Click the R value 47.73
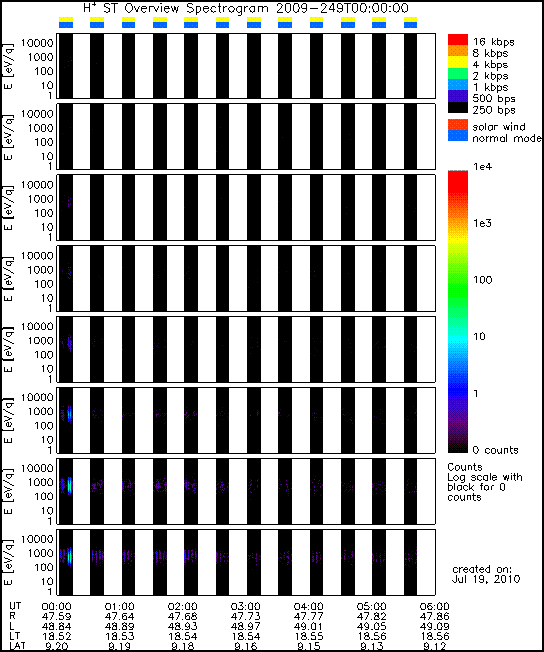This screenshot has height=652, width=544. pyautogui.click(x=246, y=617)
